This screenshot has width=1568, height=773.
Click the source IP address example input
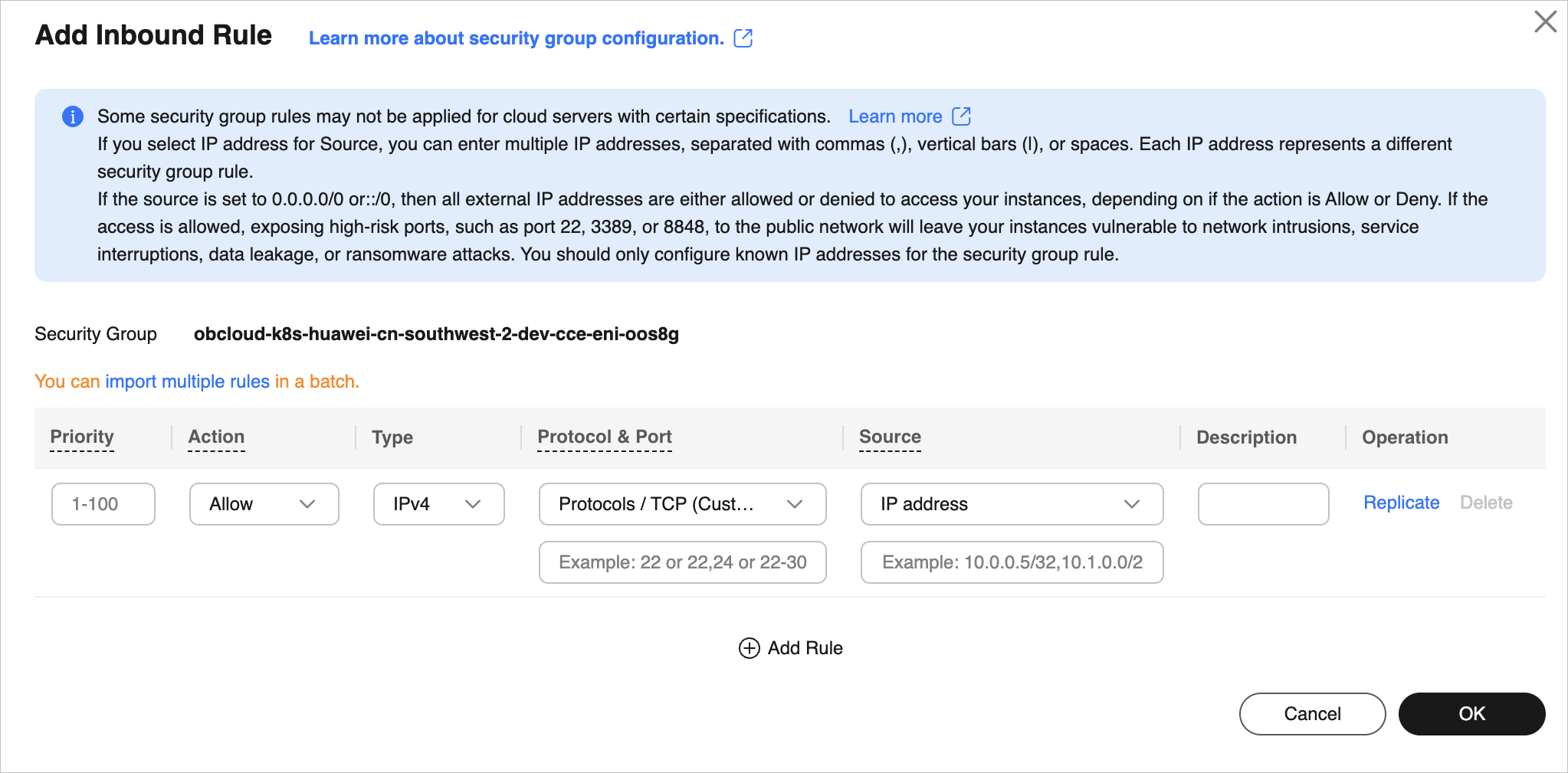point(1012,562)
